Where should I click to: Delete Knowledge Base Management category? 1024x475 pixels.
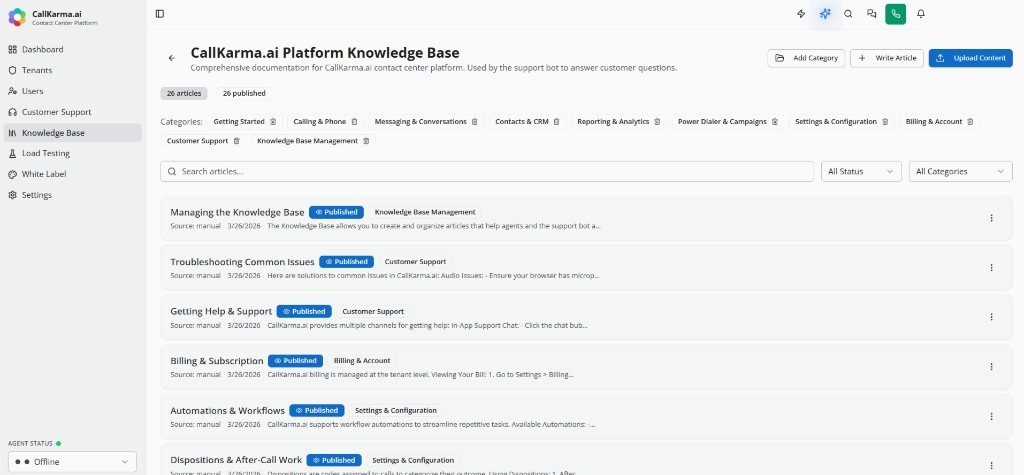366,140
